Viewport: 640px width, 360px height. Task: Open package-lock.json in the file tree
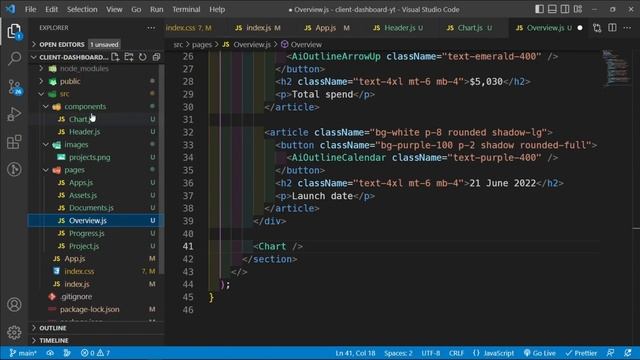tap(89, 309)
